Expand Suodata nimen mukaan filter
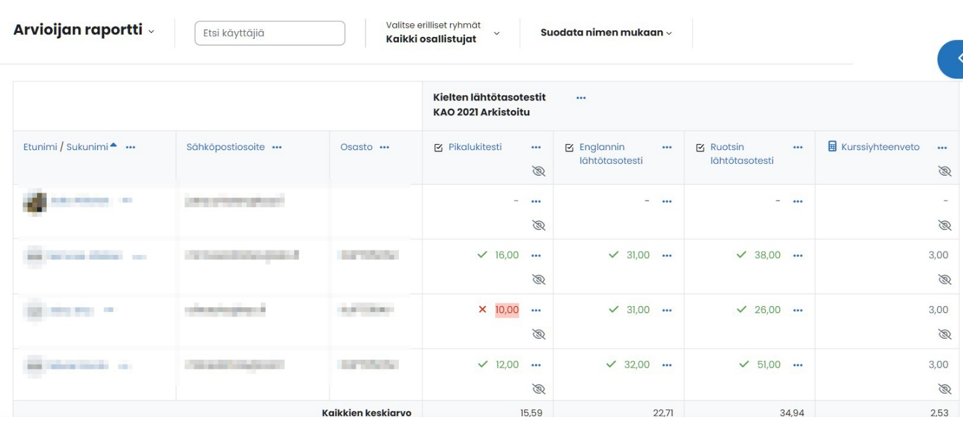 606,33
